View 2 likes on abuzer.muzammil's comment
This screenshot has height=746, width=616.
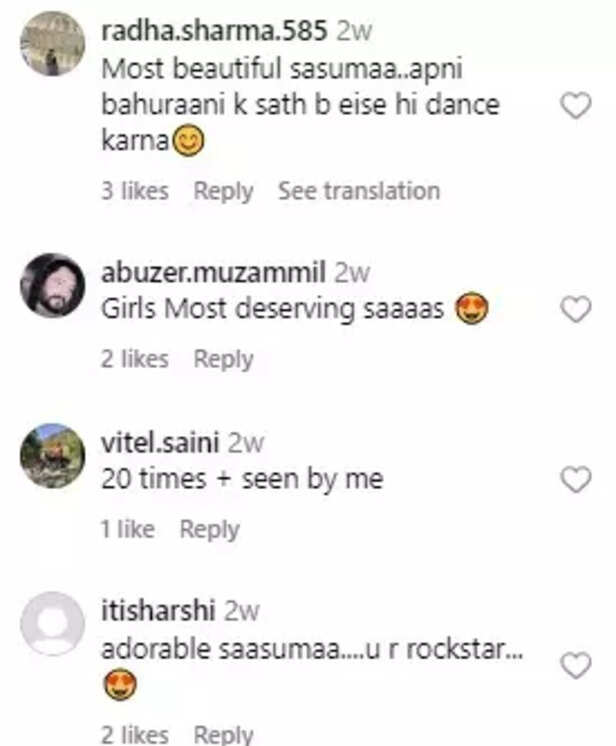[135, 359]
